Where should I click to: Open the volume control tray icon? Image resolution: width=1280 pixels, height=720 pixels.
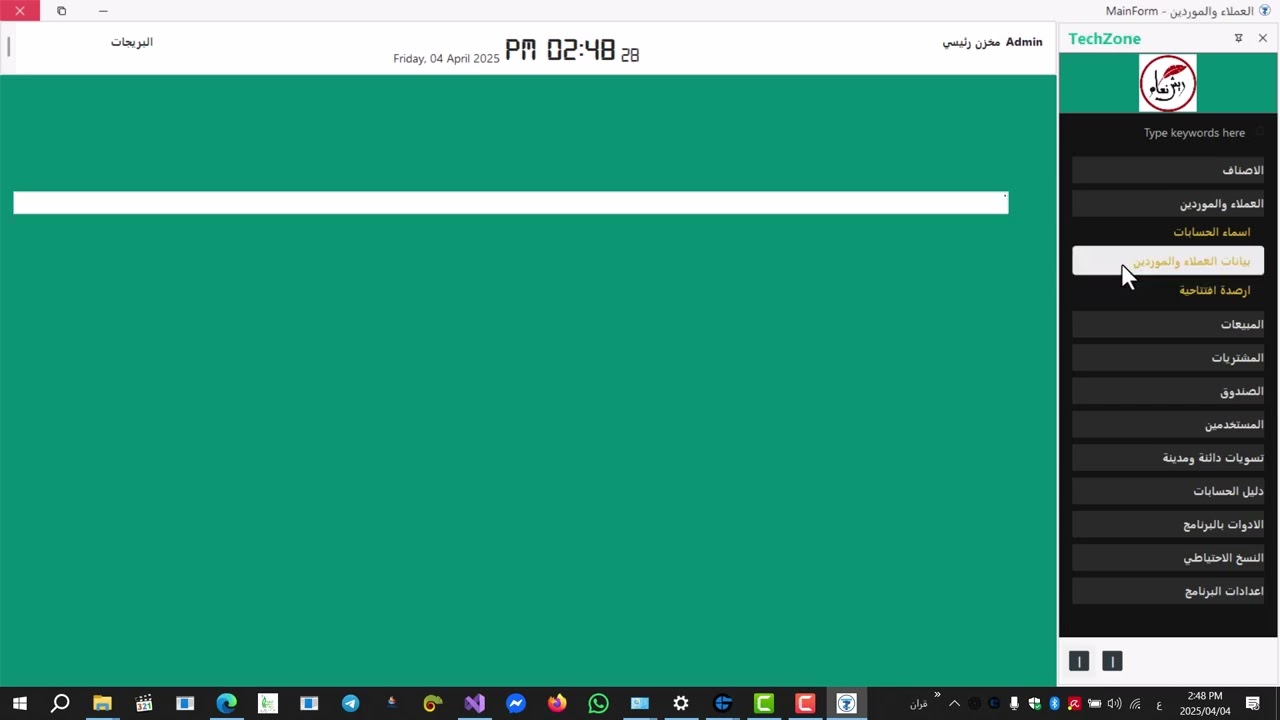pos(1114,704)
